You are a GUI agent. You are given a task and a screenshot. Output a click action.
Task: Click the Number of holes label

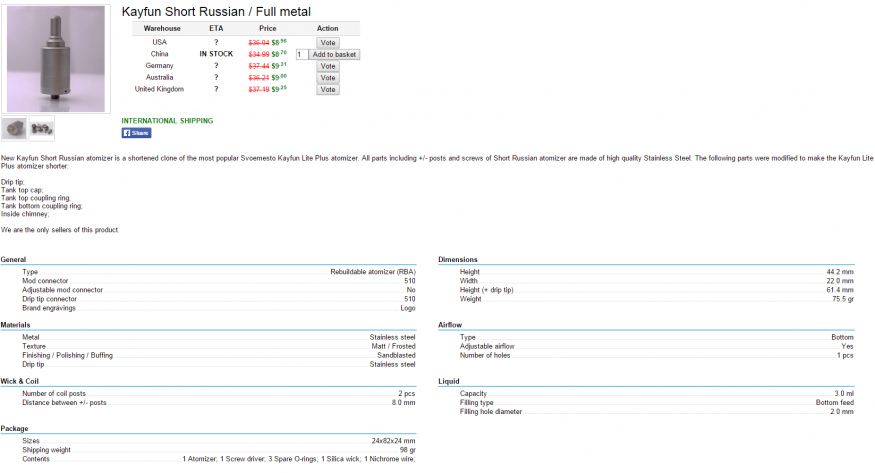point(485,355)
